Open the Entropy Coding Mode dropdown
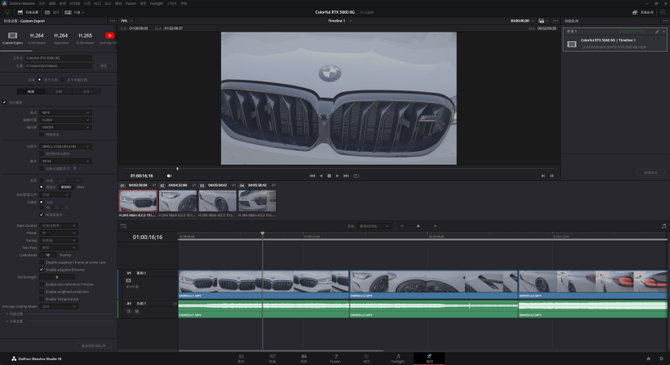Image resolution: width=670 pixels, height=365 pixels. (x=59, y=306)
